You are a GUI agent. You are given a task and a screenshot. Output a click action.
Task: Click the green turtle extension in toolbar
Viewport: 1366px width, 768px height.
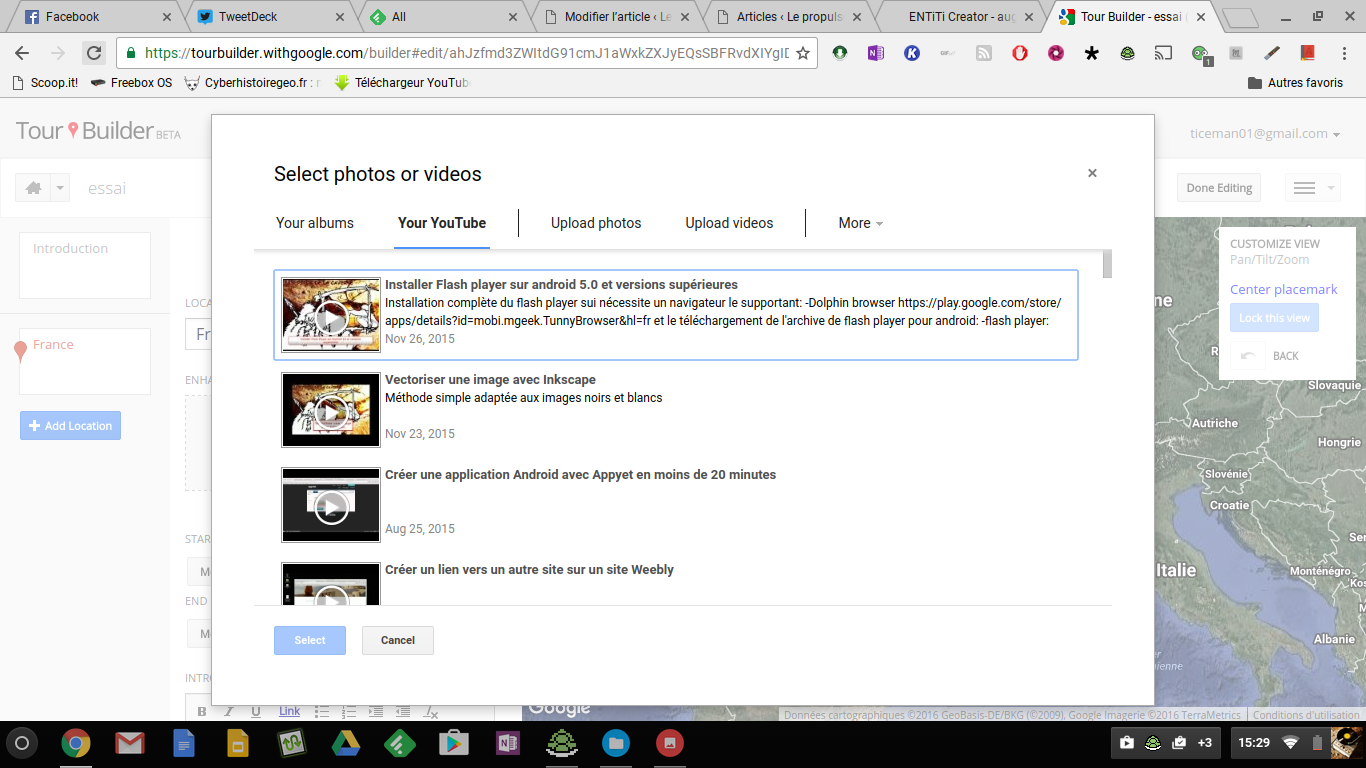[x=1128, y=53]
